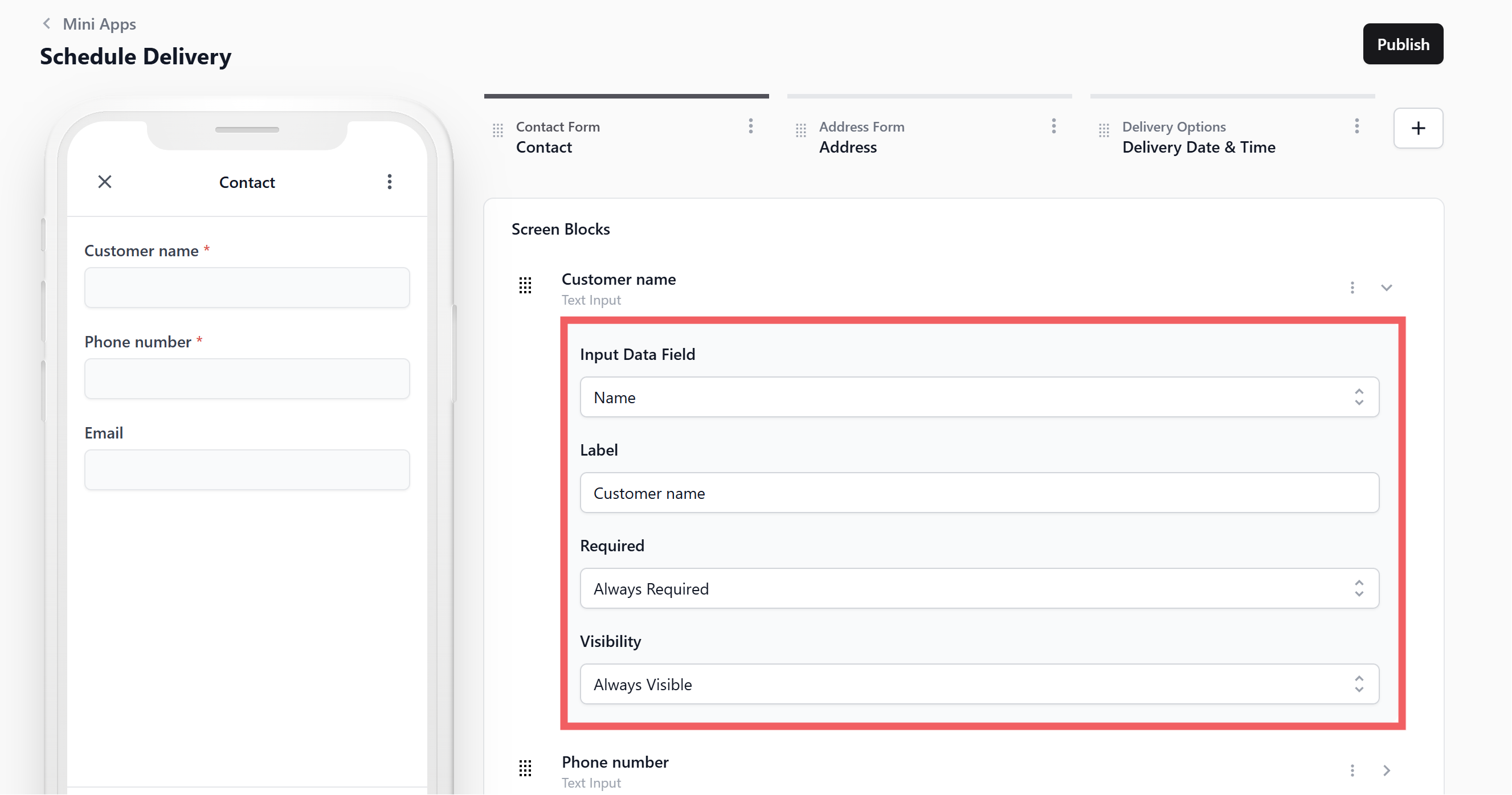The width and height of the screenshot is (1512, 795).
Task: Collapse the Customer name block
Action: 1386,288
